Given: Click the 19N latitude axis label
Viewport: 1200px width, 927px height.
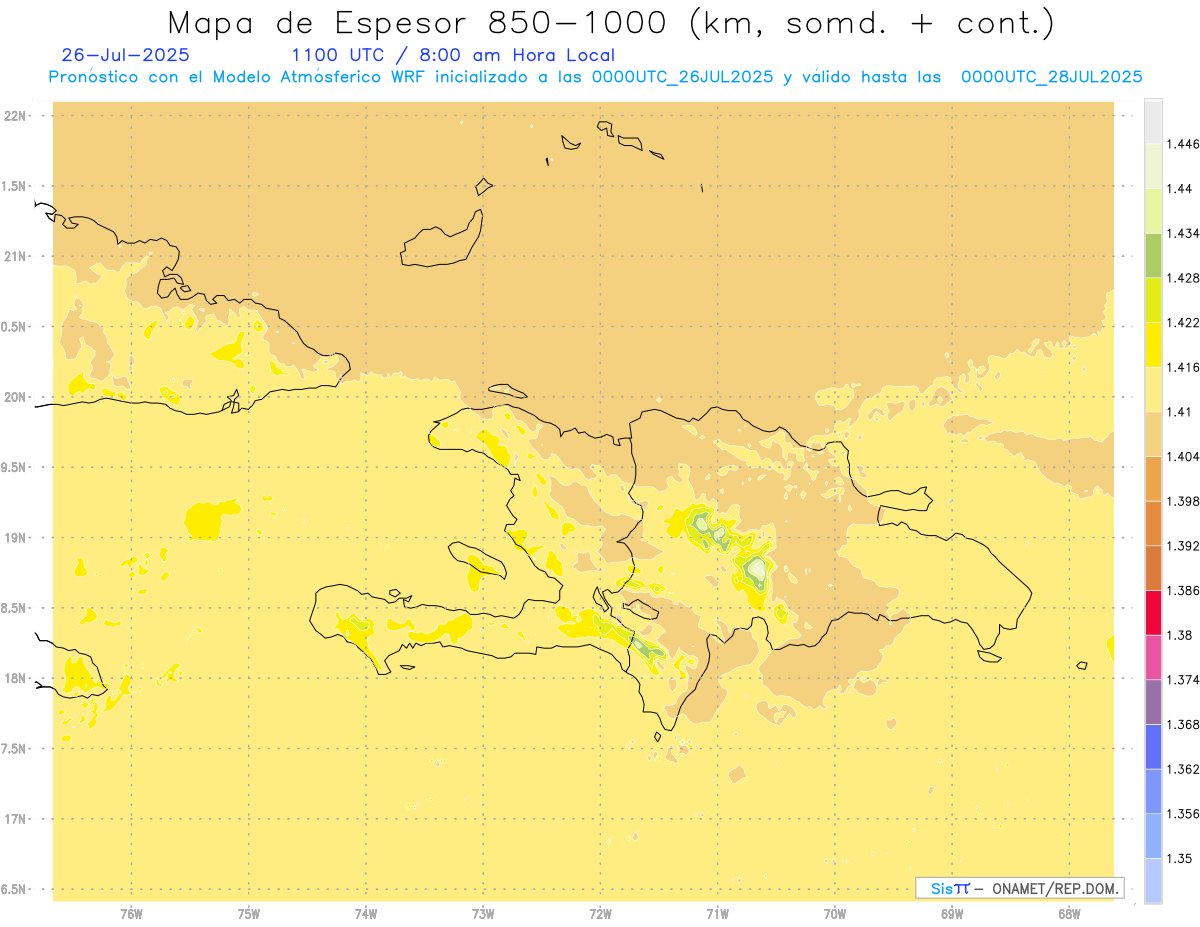Looking at the screenshot, I should point(17,537).
